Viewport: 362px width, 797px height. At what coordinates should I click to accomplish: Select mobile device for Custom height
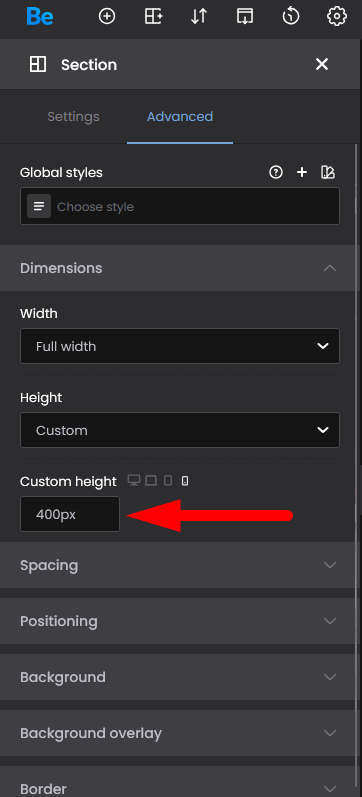click(x=185, y=480)
